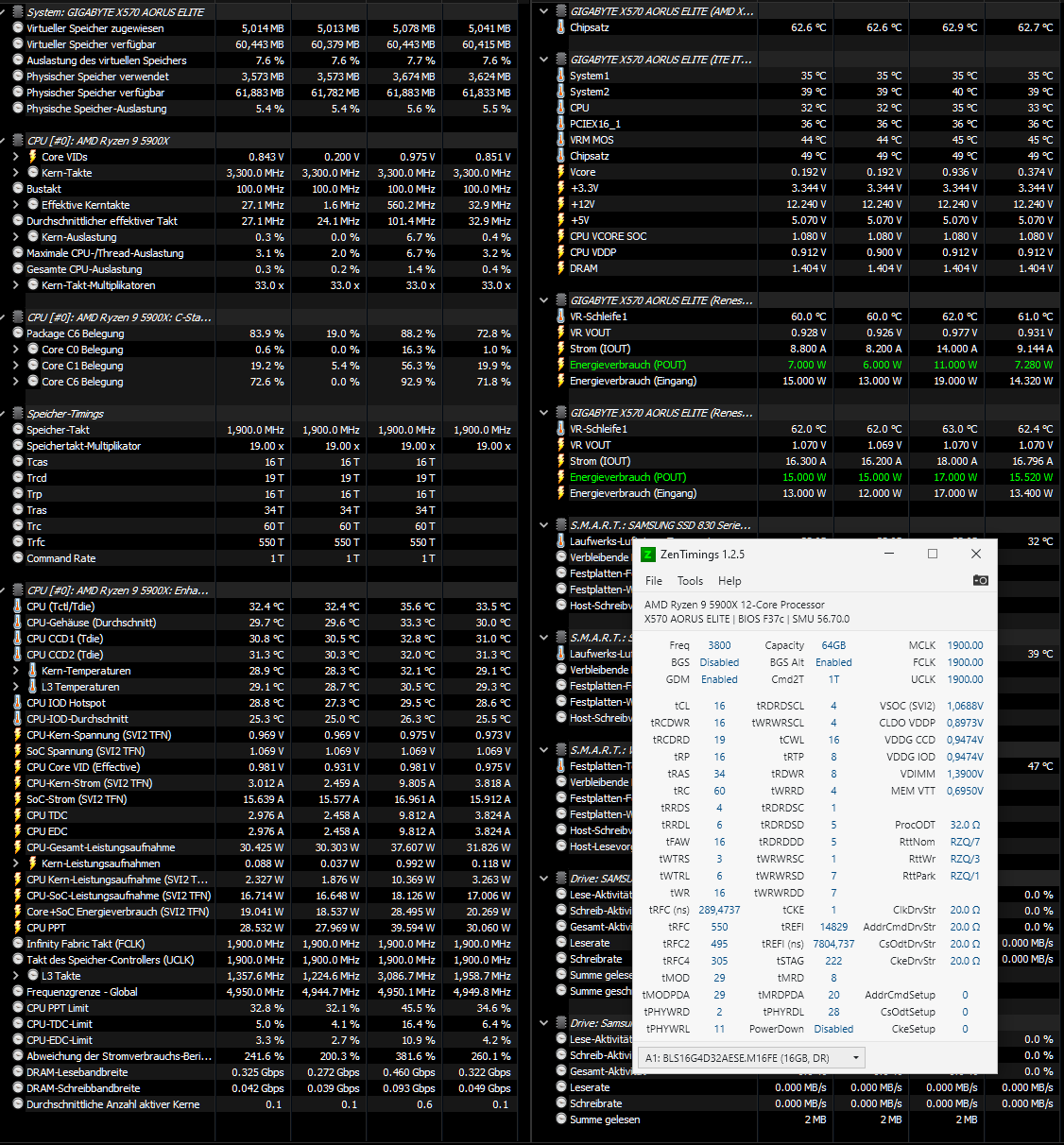Click the lightning icon beside CPU-Gesamt-Leistungsaufnahme
Viewport: 1064px width, 1145px height.
17,846
